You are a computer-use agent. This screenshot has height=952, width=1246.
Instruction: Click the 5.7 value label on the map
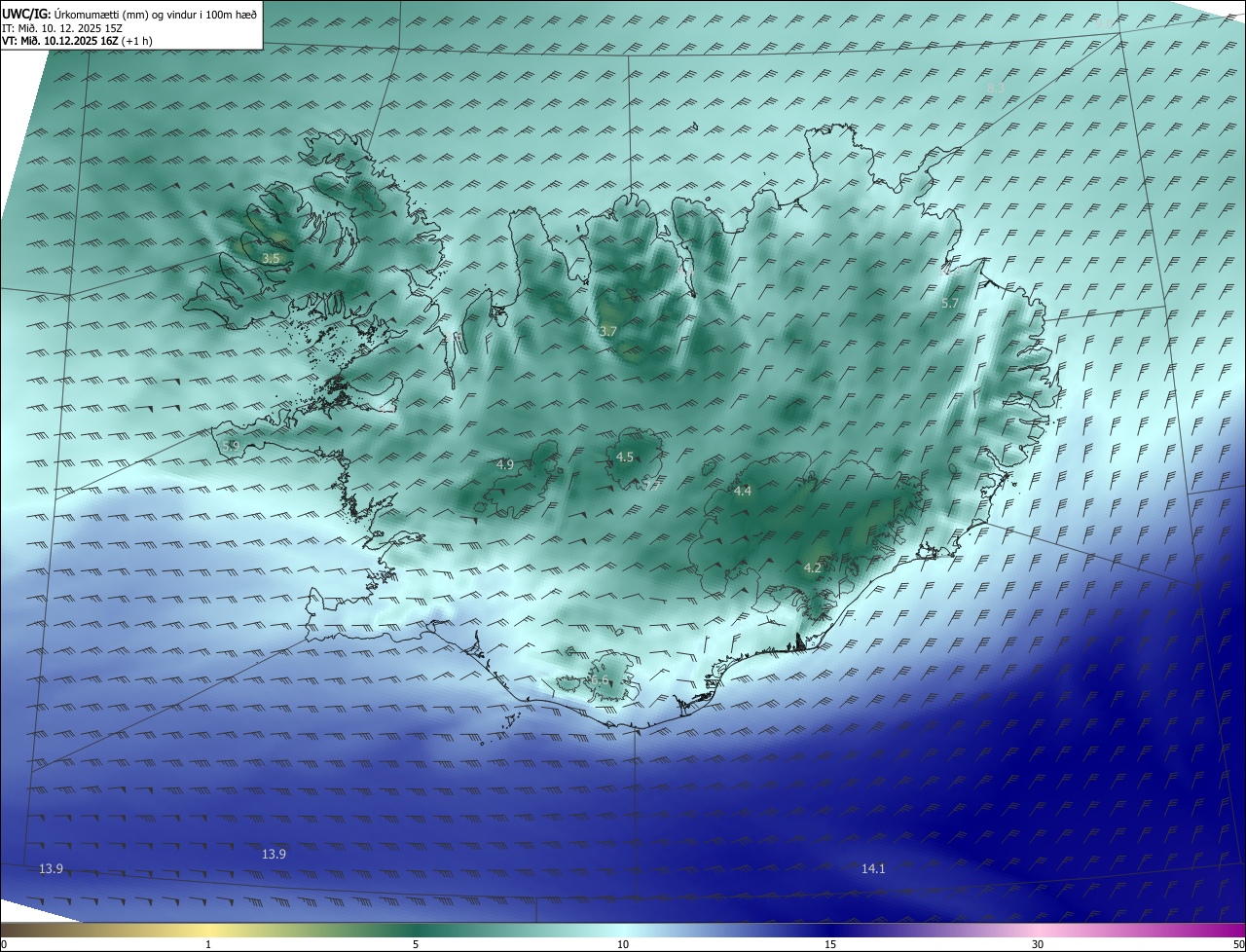click(950, 304)
